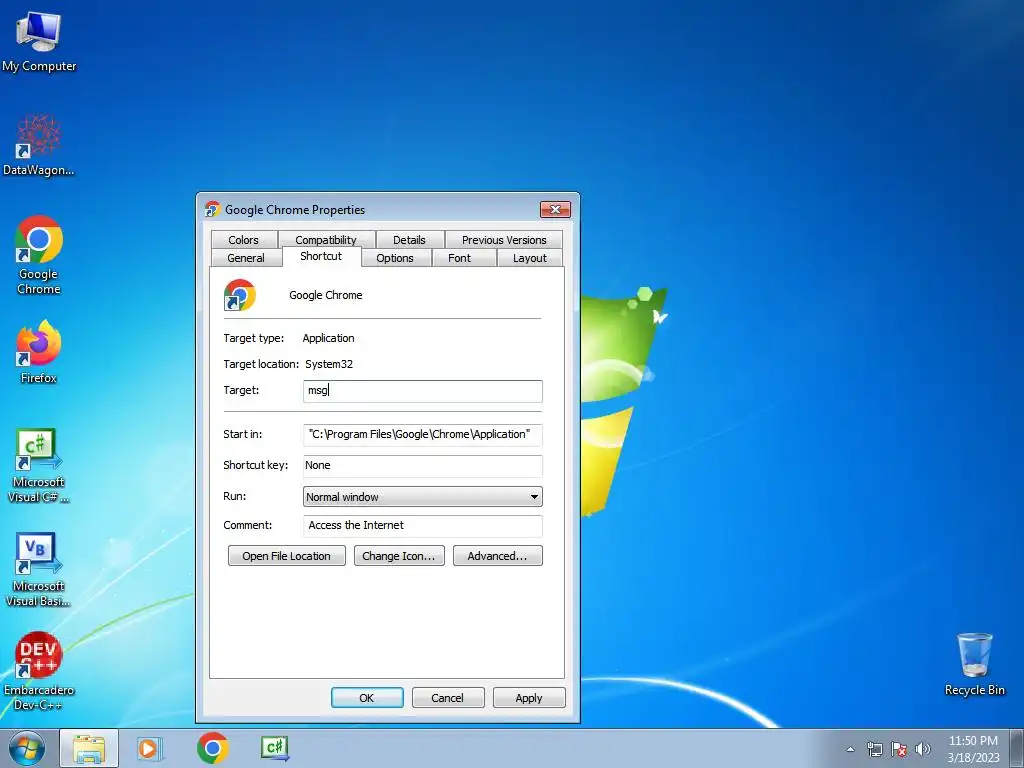This screenshot has height=768, width=1024.
Task: Click the Google Chrome name text in dialog
Action: click(x=326, y=295)
